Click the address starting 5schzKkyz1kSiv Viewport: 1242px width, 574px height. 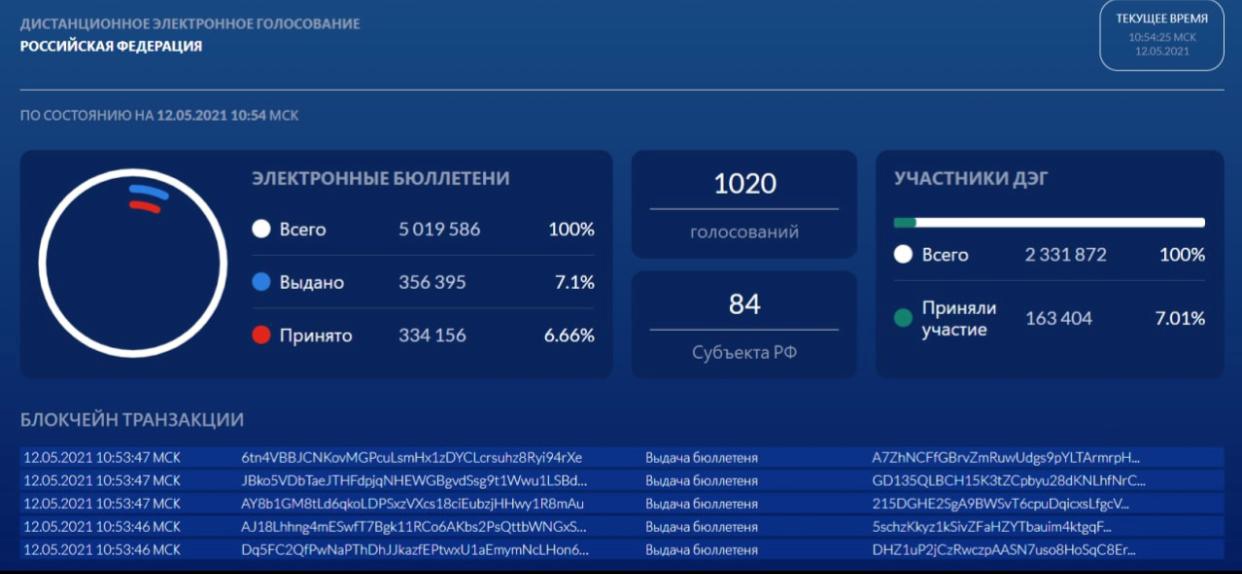click(991, 527)
